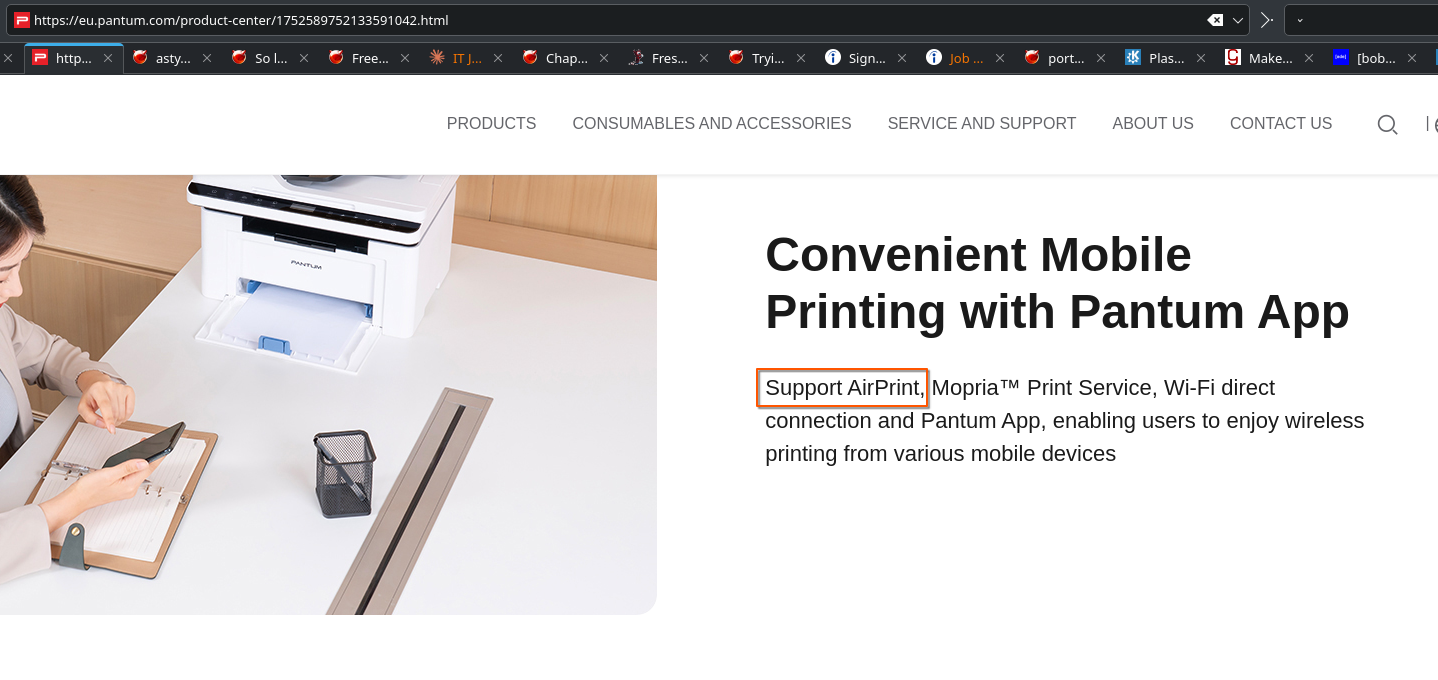Close the active Pantum tab

coord(108,58)
